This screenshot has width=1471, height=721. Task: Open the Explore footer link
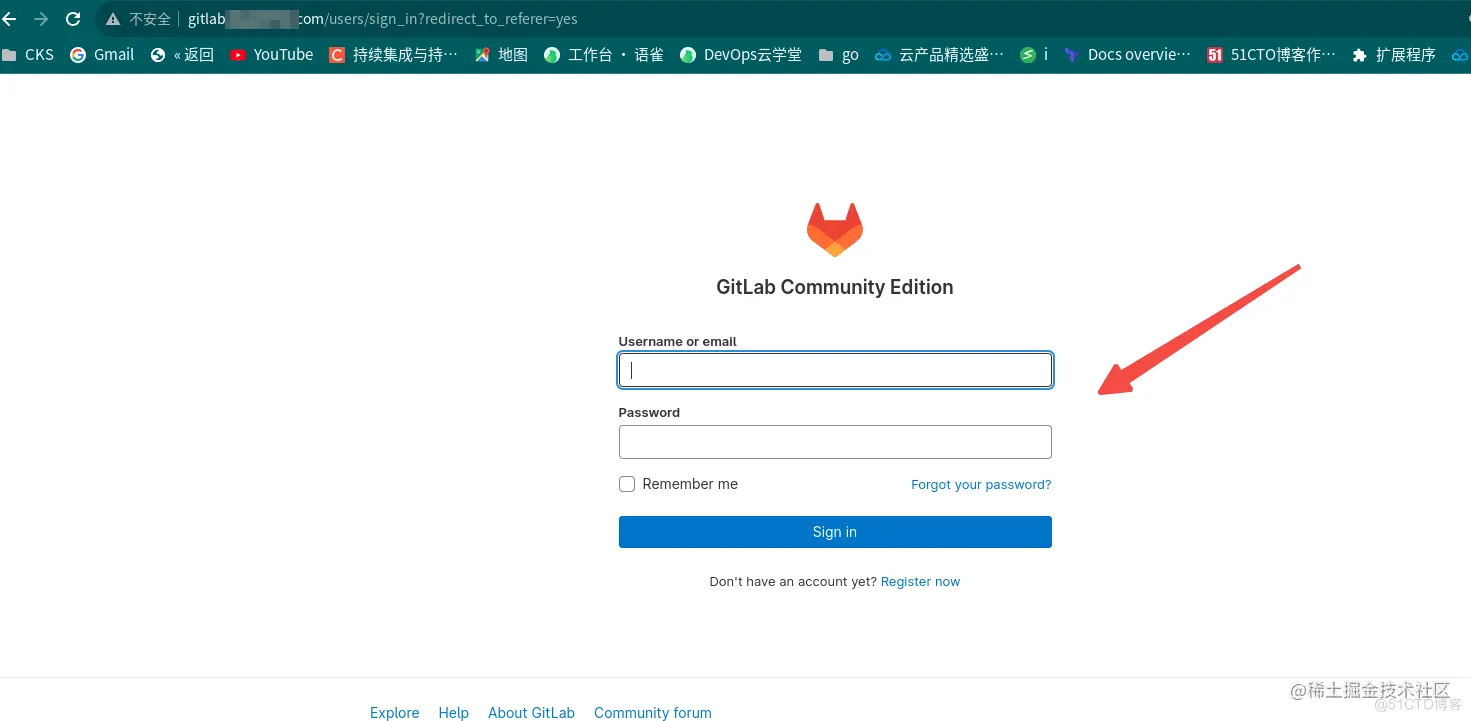[x=394, y=713]
